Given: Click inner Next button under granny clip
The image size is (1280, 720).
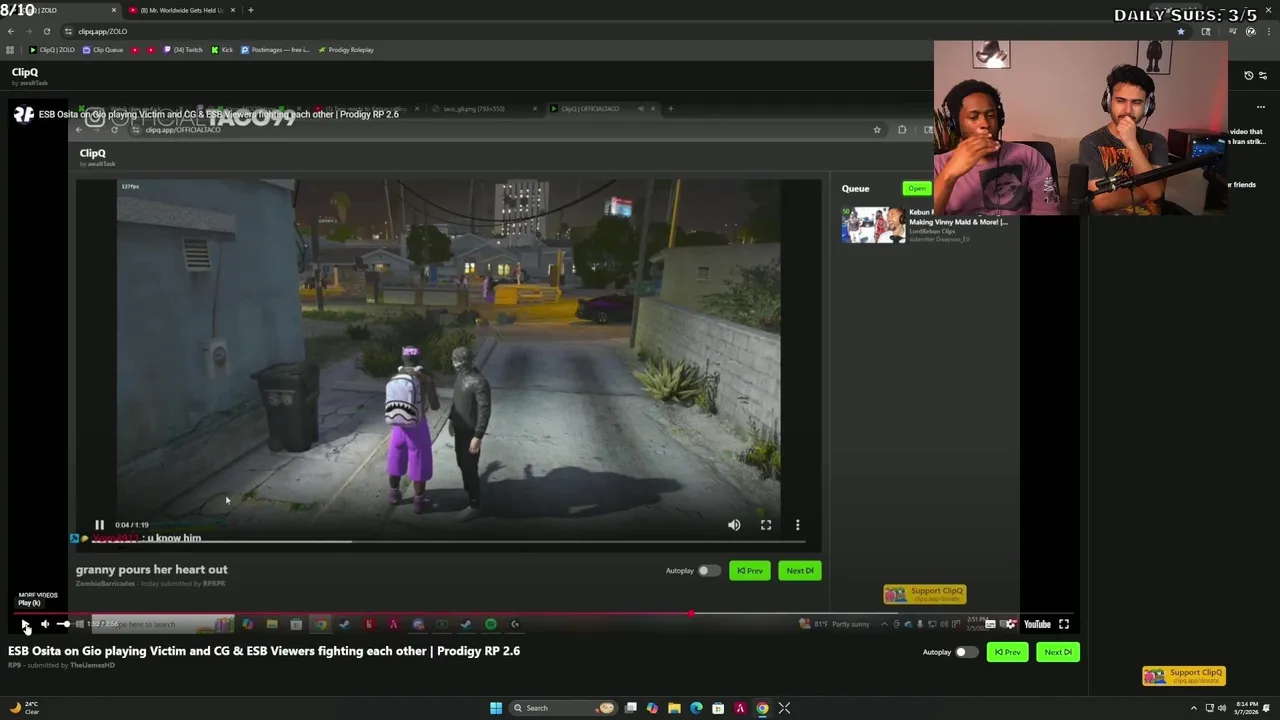Looking at the screenshot, I should coord(800,571).
